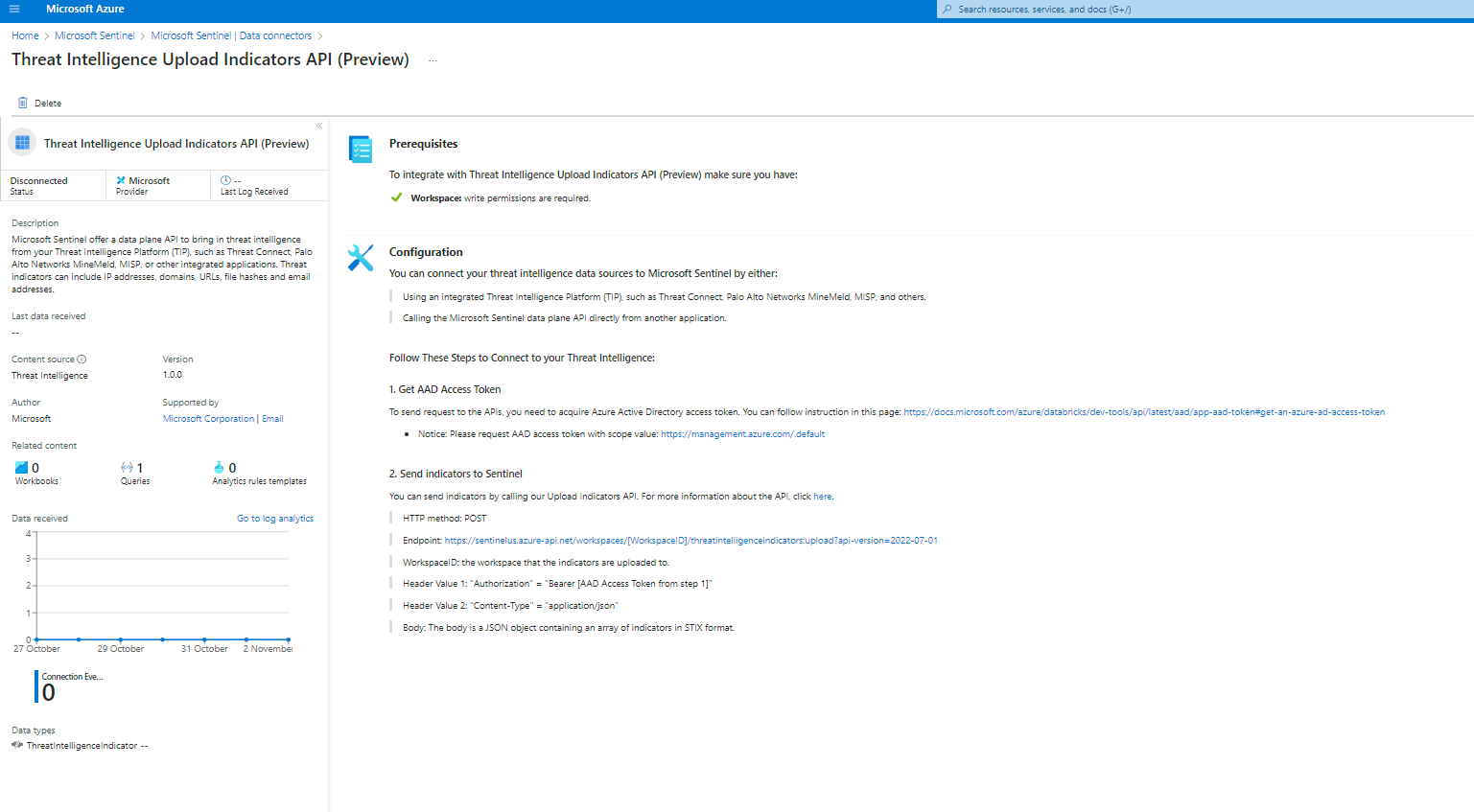Open the Azure portal hamburger menu
Viewport: 1474px width, 812px height.
coord(14,9)
